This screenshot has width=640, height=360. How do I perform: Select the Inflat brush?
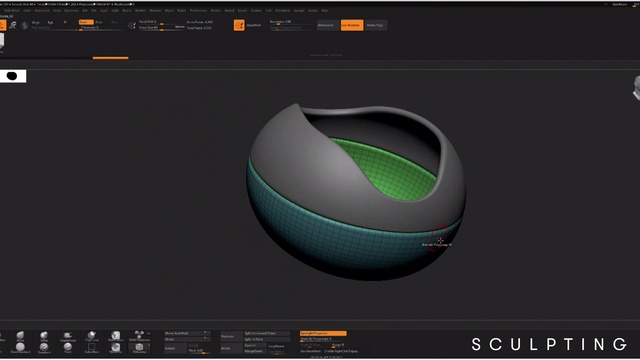coord(44,337)
